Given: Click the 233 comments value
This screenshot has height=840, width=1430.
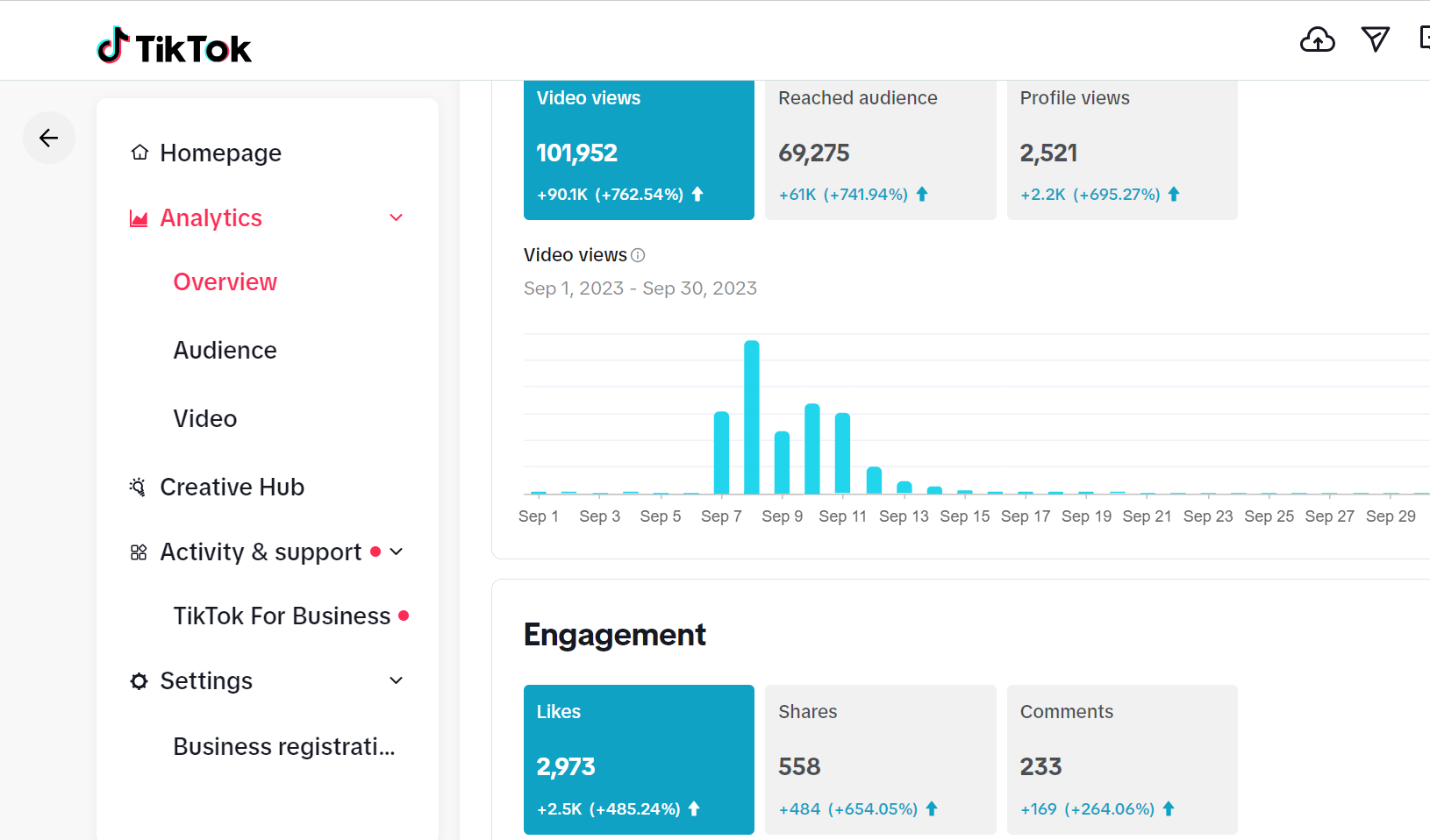Looking at the screenshot, I should click(x=1040, y=767).
